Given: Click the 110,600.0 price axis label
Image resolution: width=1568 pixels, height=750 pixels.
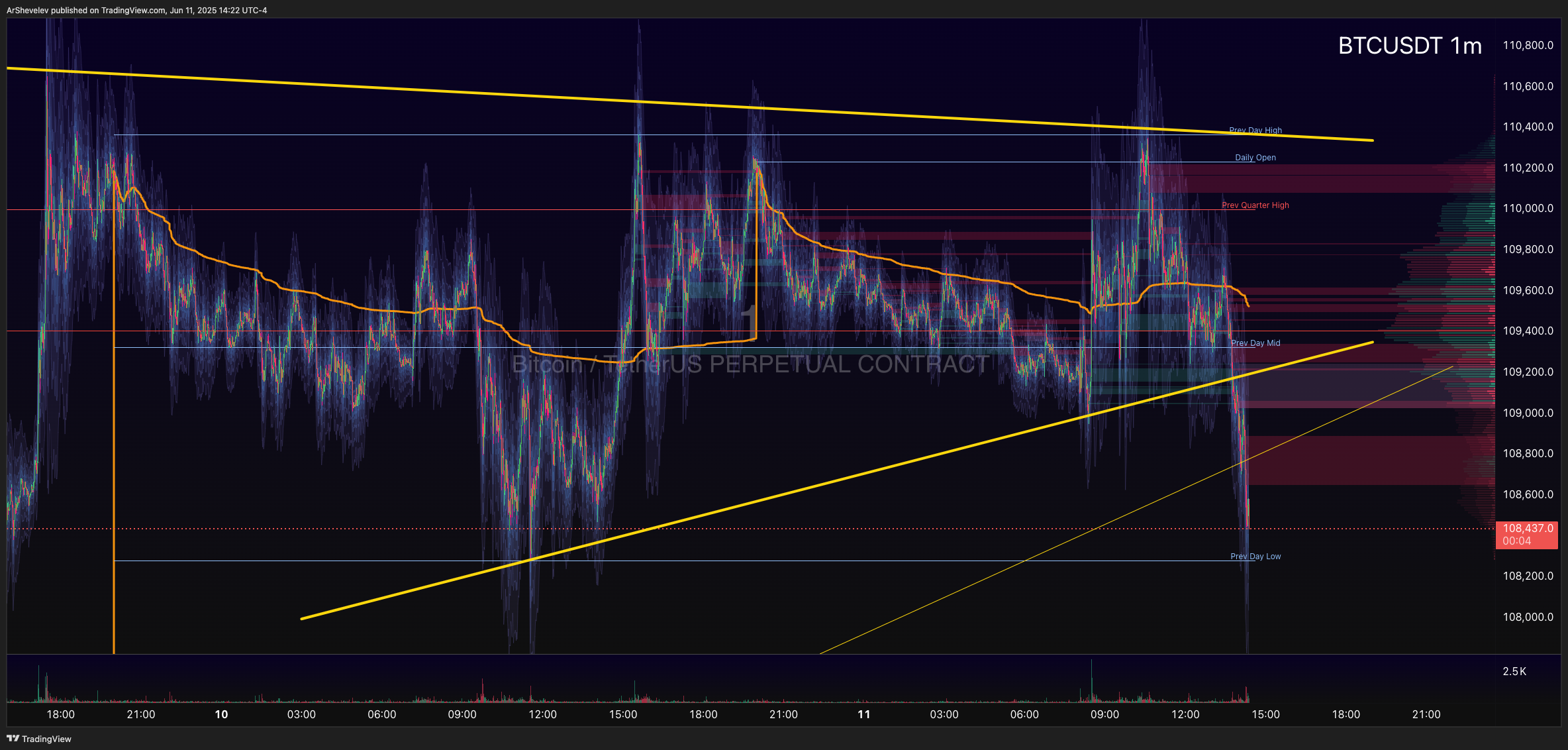Looking at the screenshot, I should click(x=1528, y=86).
